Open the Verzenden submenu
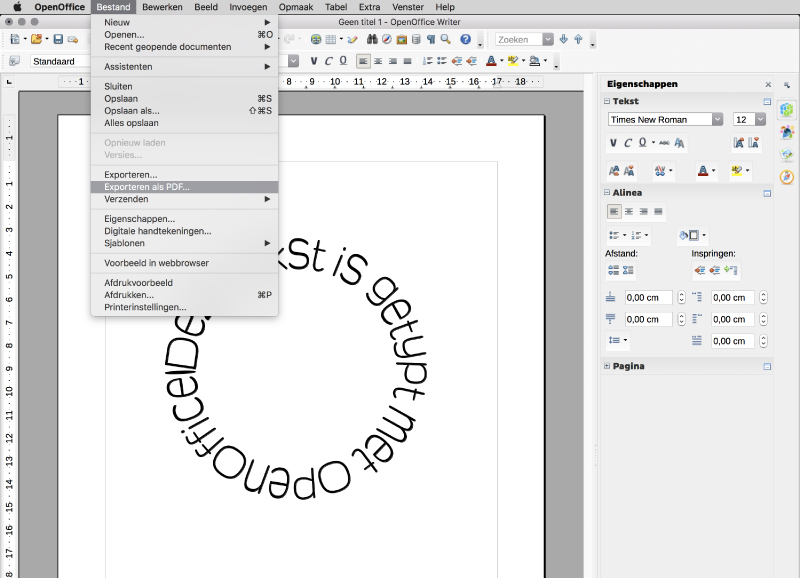This screenshot has height=578, width=800. click(x=184, y=199)
